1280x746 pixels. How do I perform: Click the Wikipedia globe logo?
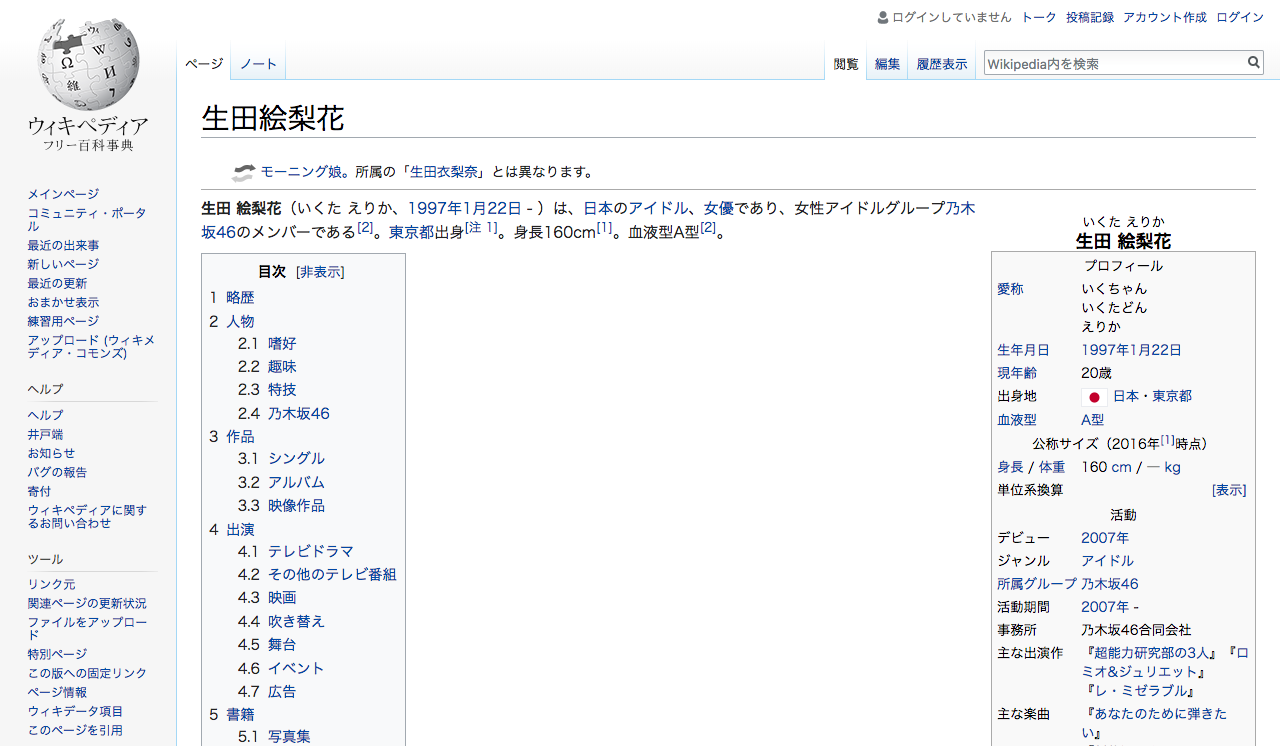click(x=88, y=62)
